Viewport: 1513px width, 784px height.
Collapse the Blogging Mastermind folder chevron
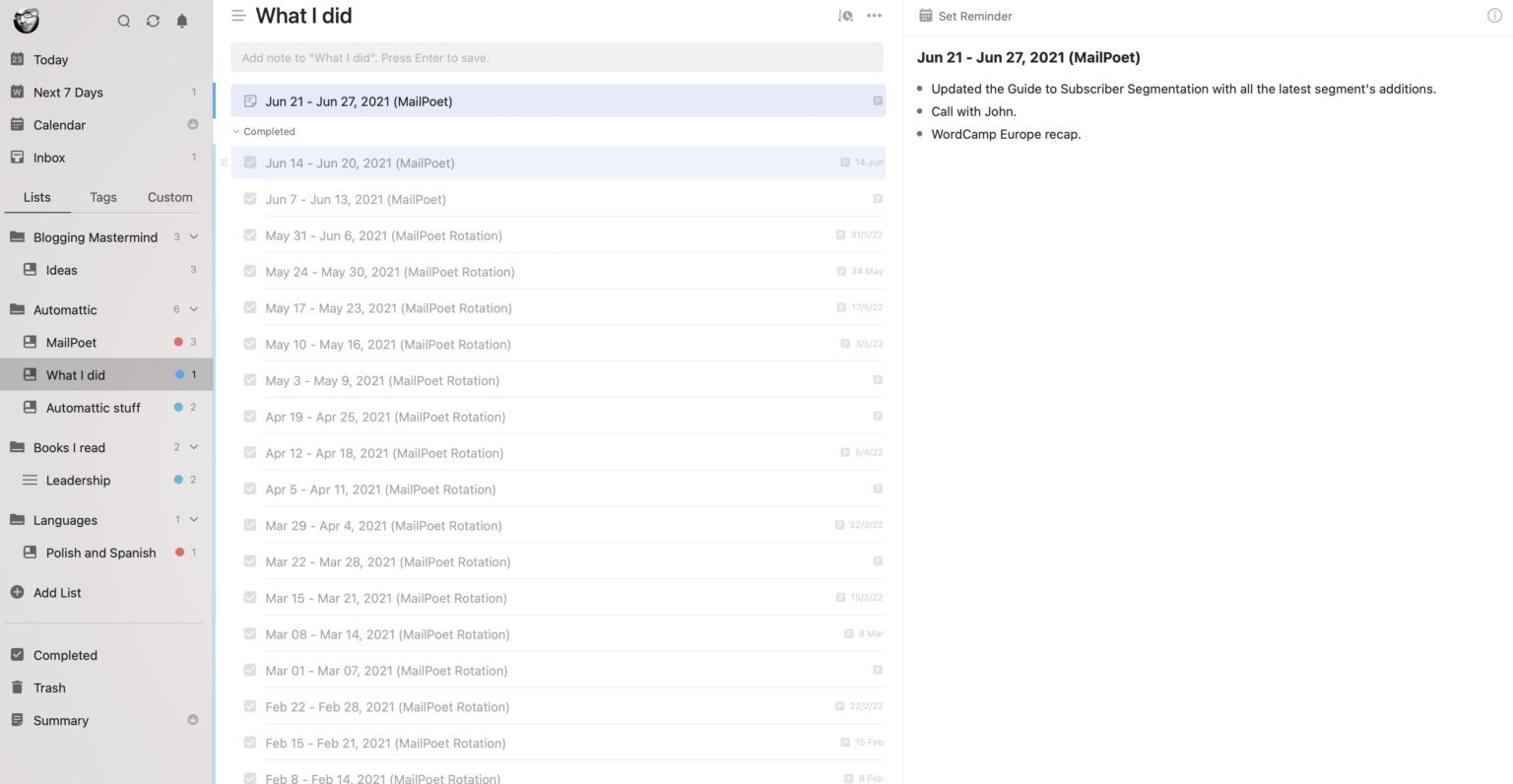pyautogui.click(x=194, y=236)
